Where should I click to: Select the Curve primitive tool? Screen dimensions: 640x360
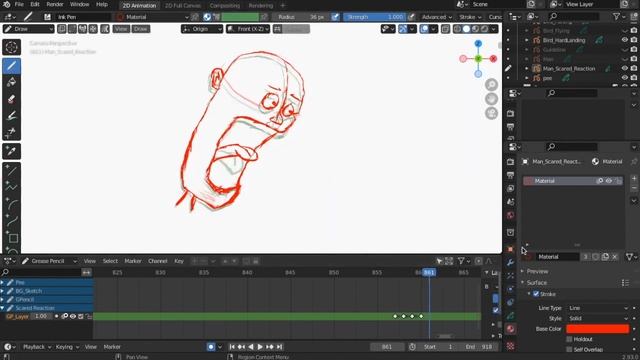pos(11,221)
